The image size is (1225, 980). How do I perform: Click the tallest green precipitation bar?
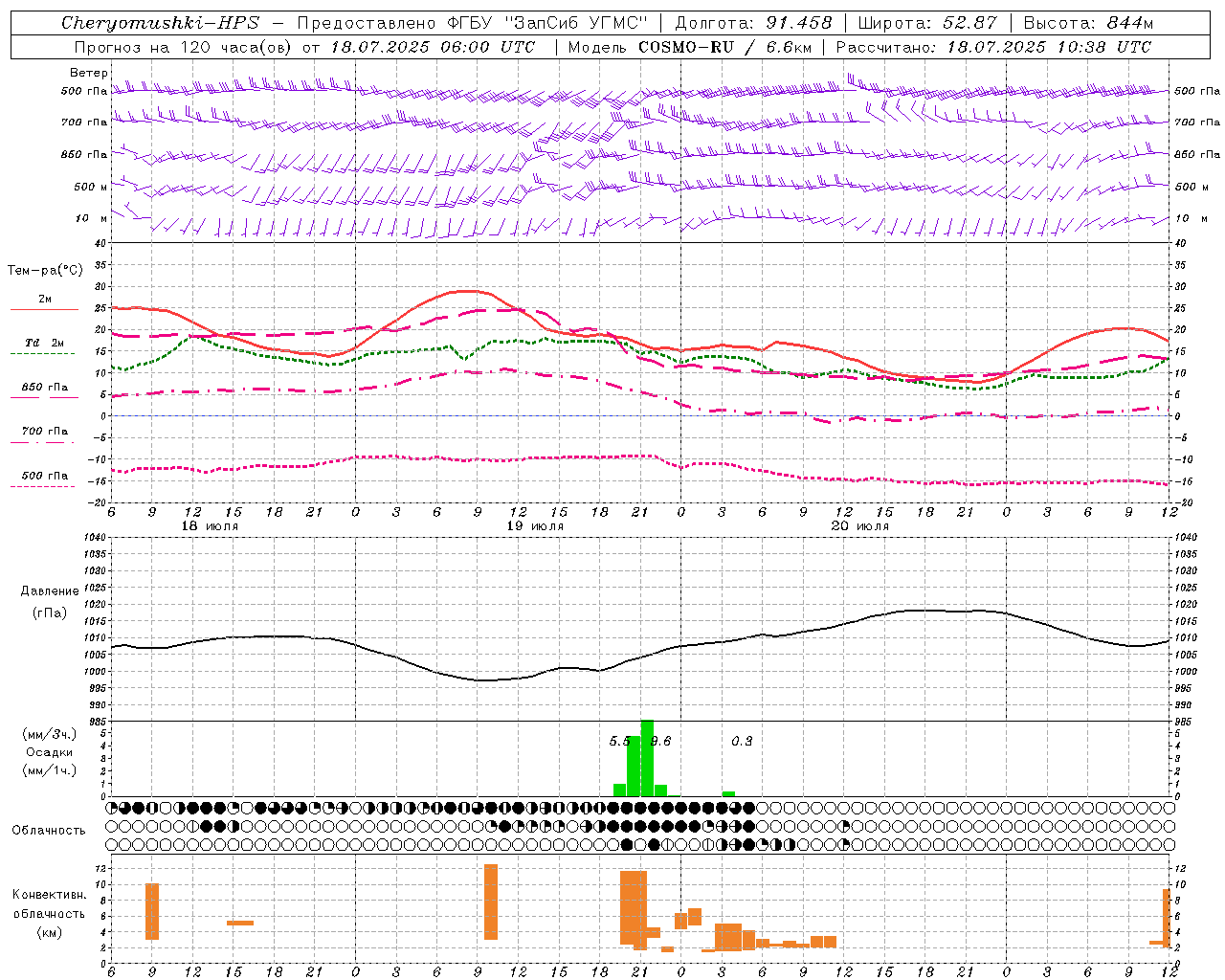[x=647, y=758]
